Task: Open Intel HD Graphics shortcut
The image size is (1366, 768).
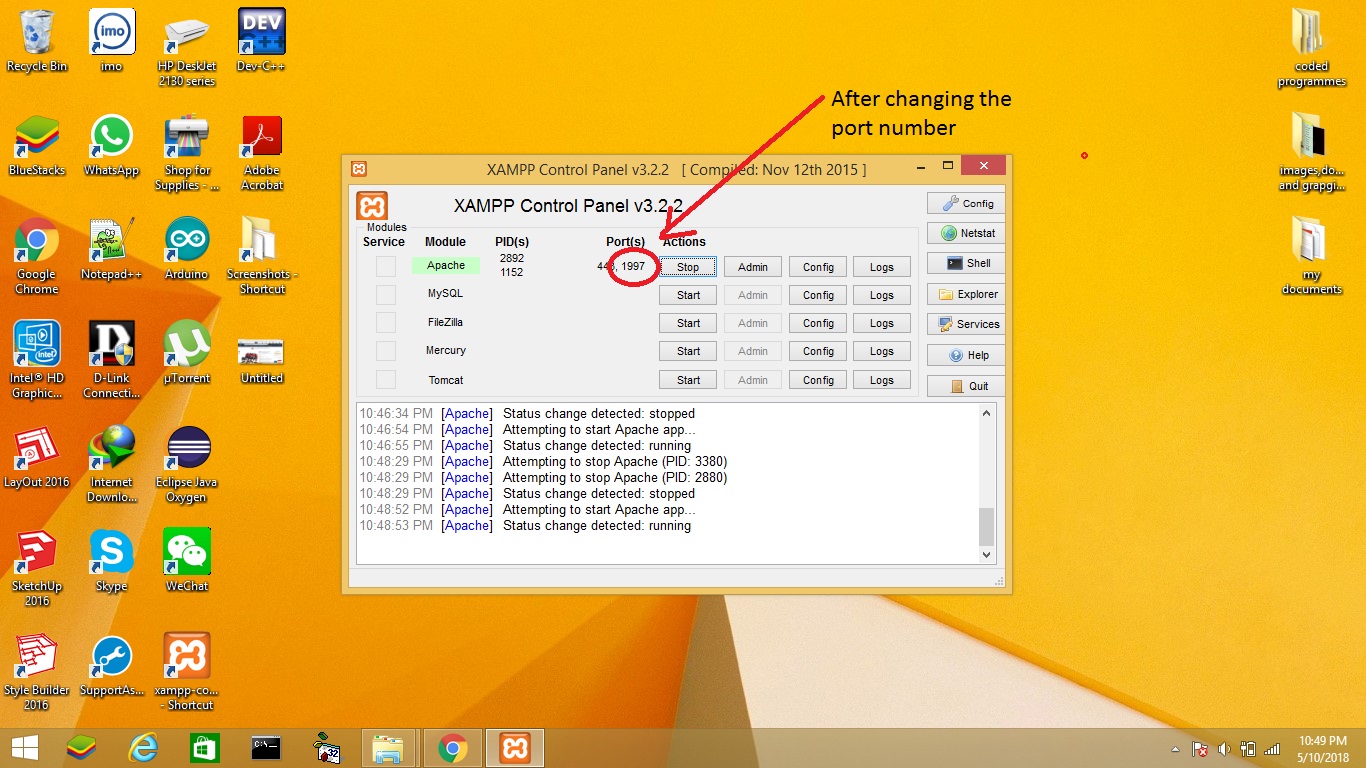Action: [x=37, y=360]
